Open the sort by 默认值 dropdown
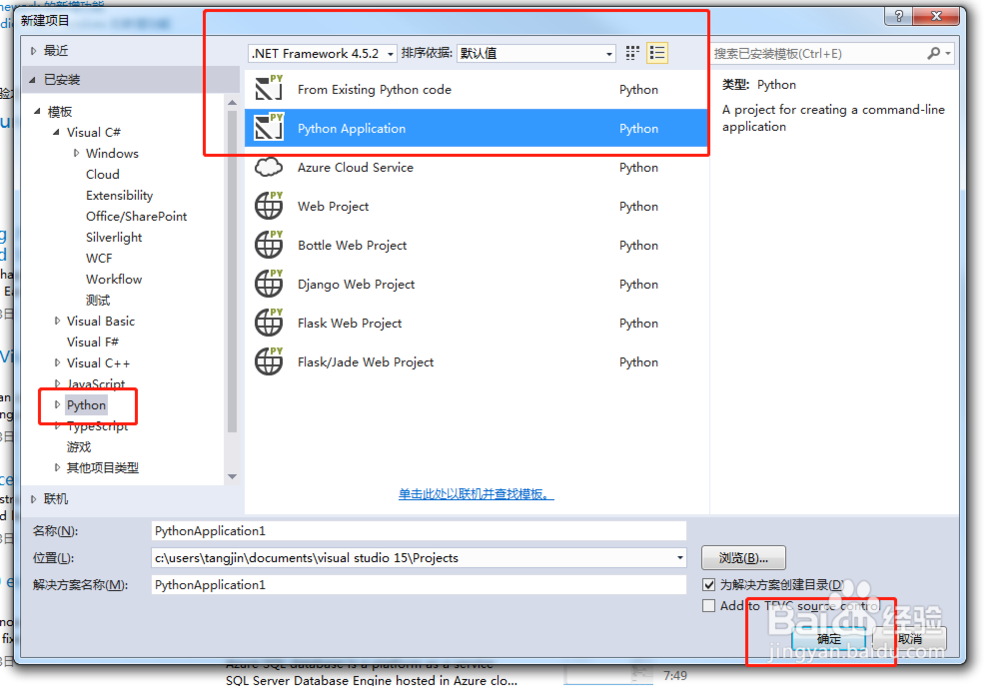 pos(536,54)
